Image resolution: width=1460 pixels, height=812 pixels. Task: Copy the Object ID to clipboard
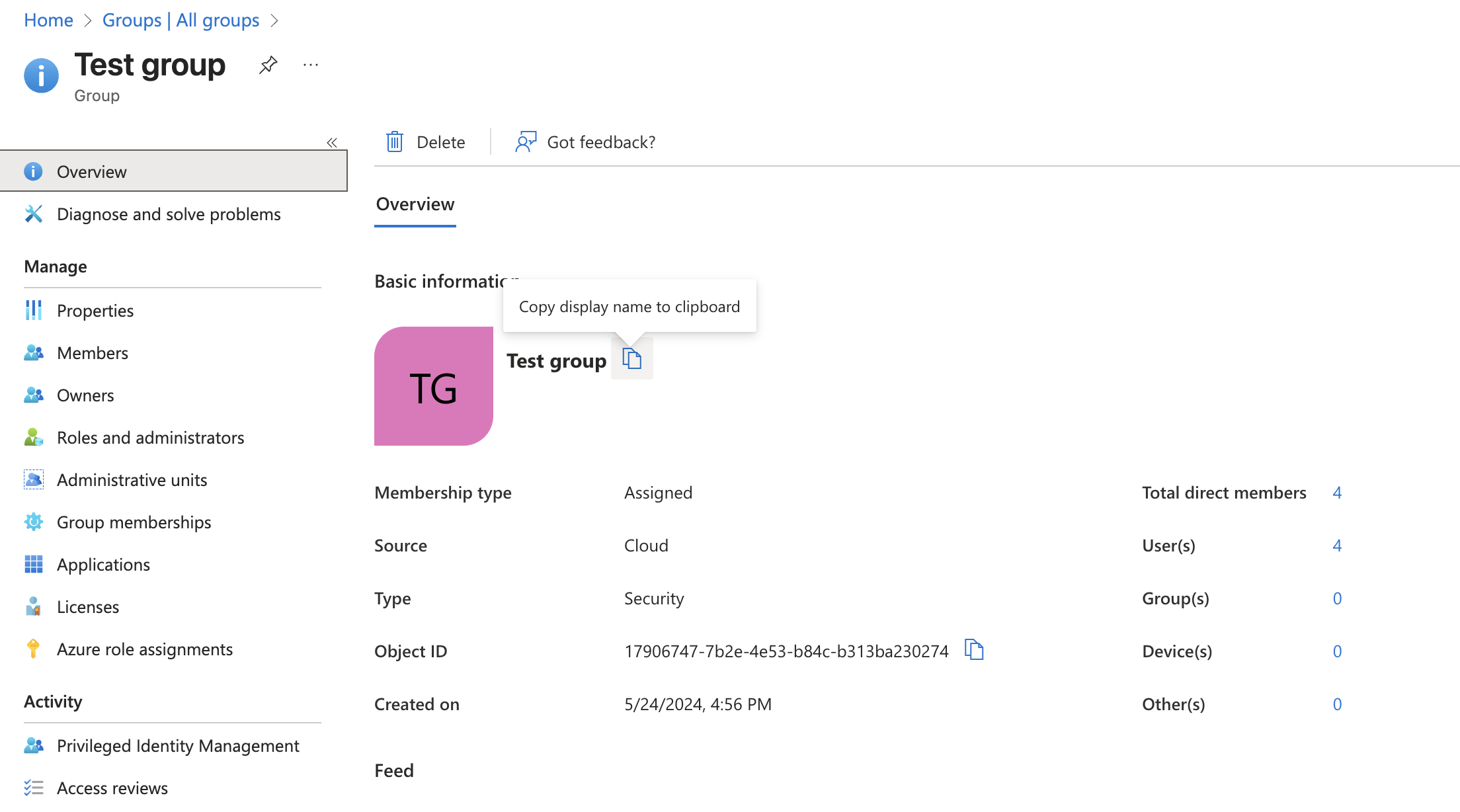974,650
